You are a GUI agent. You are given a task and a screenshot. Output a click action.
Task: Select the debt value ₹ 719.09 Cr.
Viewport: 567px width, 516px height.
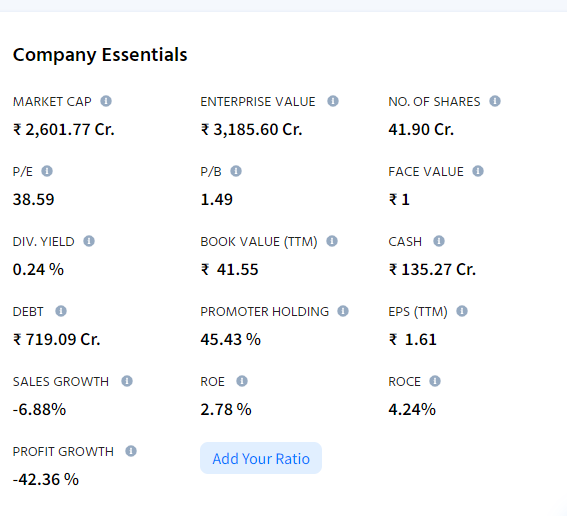pos(56,340)
